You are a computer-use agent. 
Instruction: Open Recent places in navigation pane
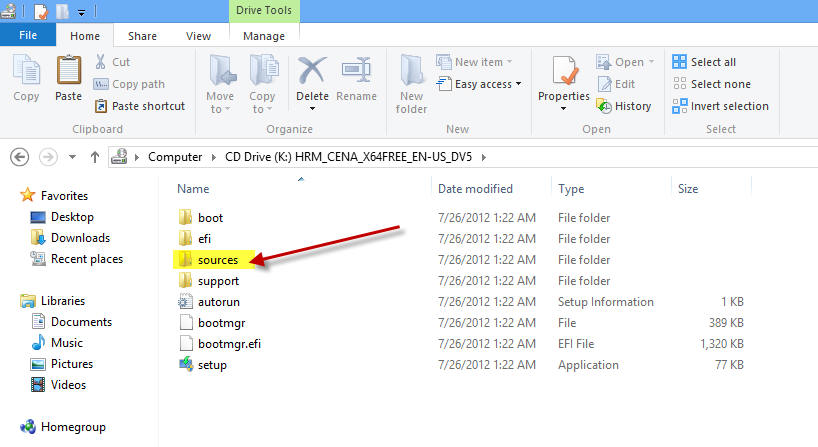pyautogui.click(x=77, y=259)
